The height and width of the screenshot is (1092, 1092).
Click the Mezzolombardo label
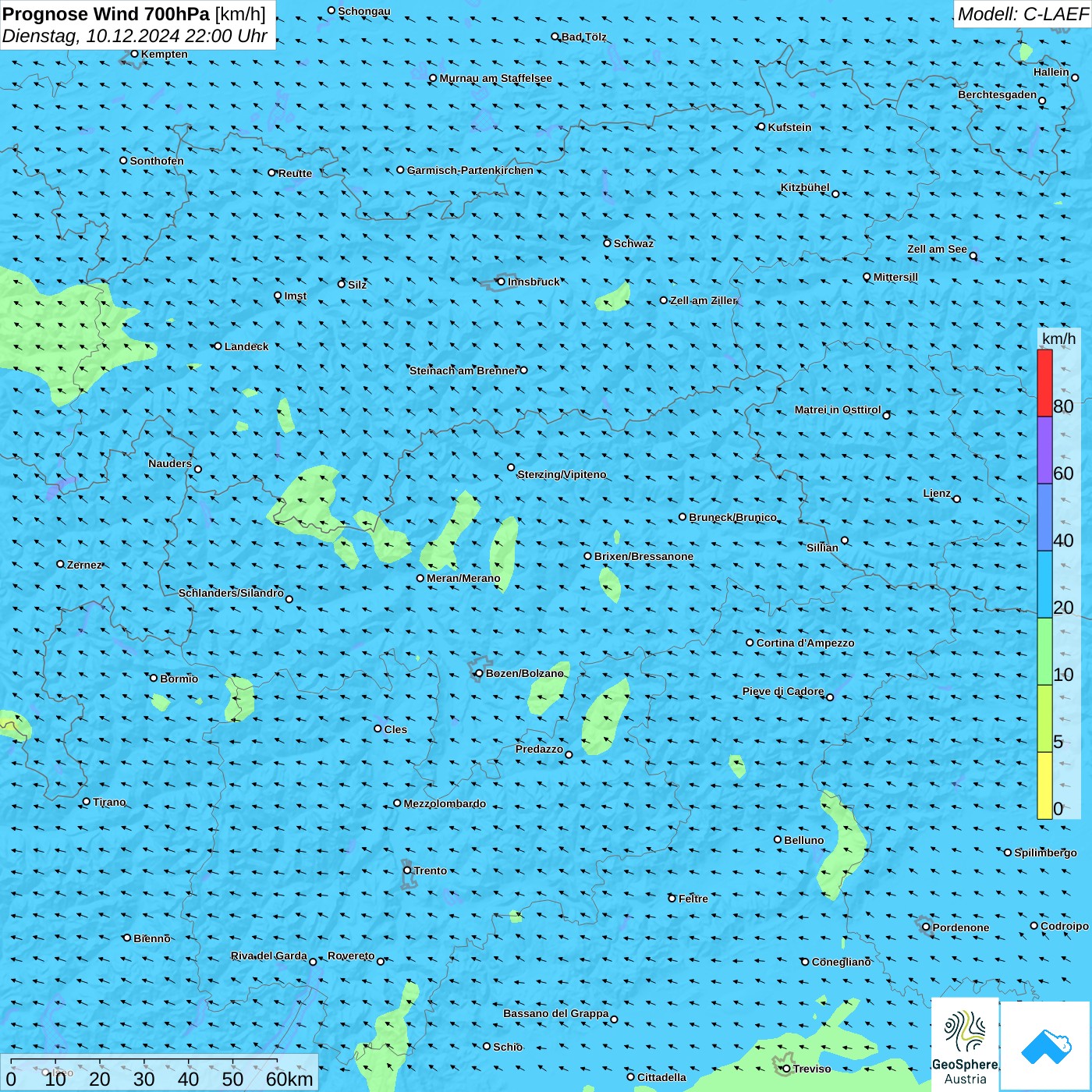click(445, 803)
